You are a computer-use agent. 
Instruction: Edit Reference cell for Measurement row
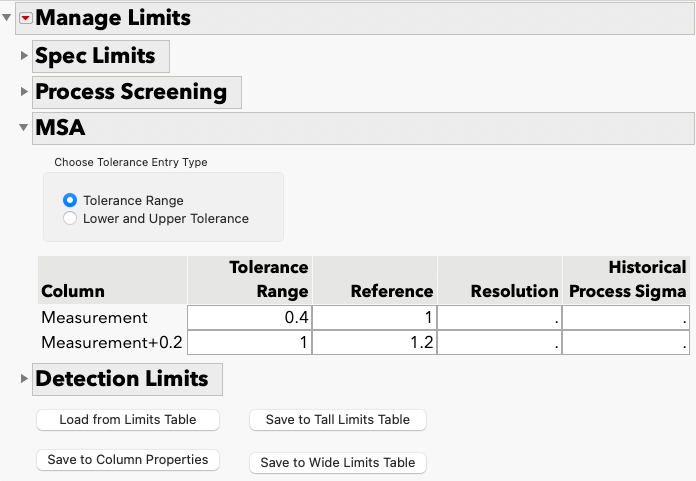click(375, 318)
